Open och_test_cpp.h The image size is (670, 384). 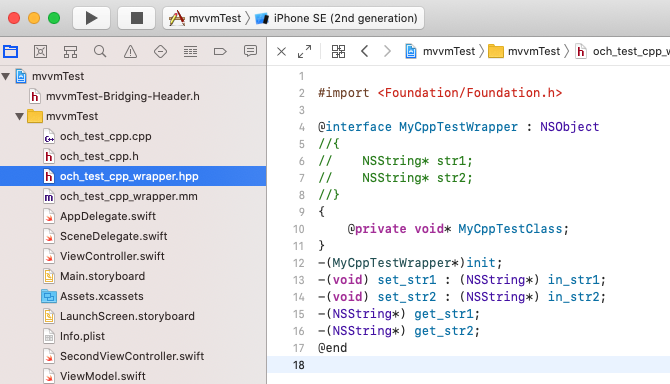[x=133, y=156]
